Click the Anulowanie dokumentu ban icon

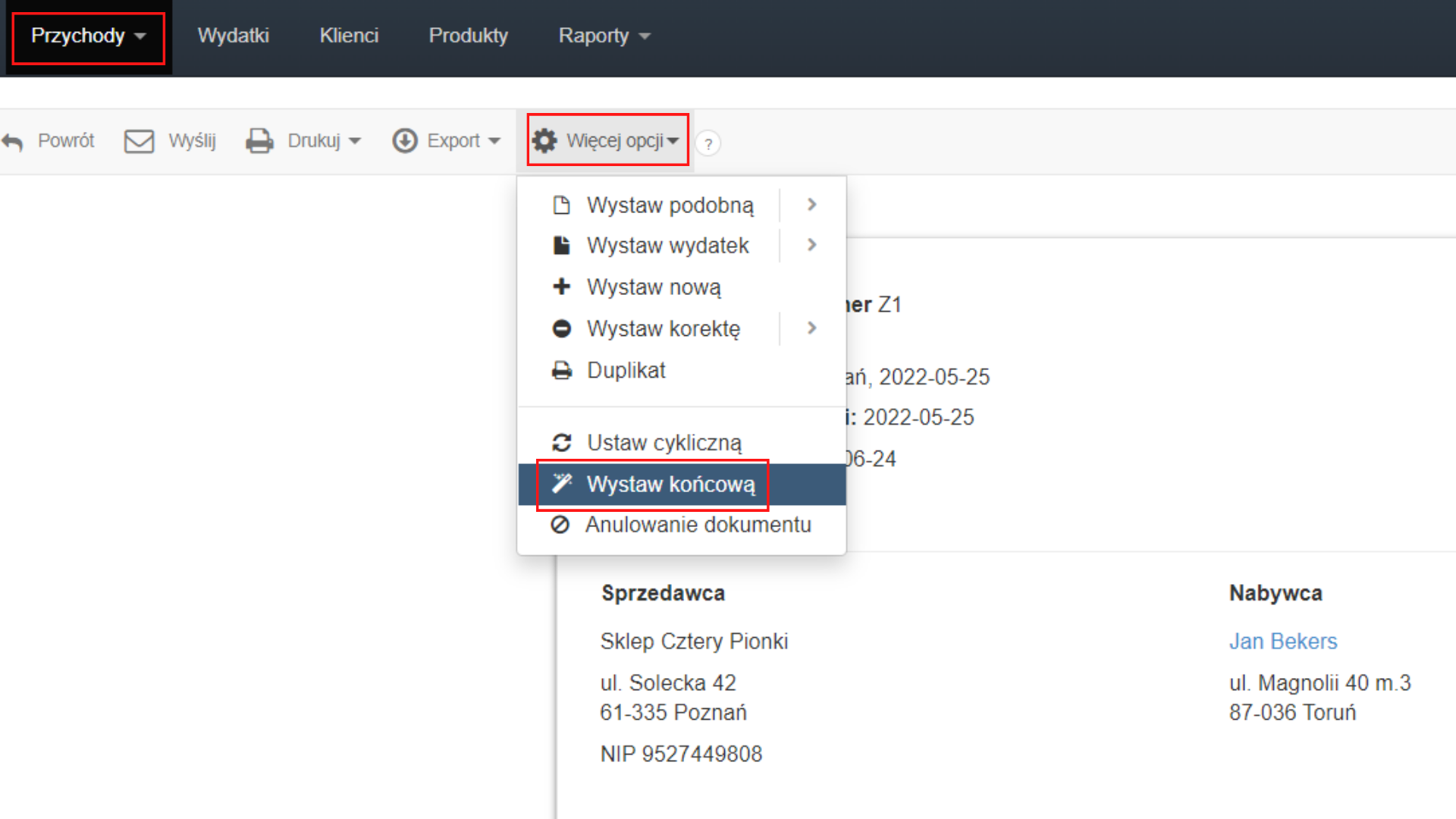(560, 525)
